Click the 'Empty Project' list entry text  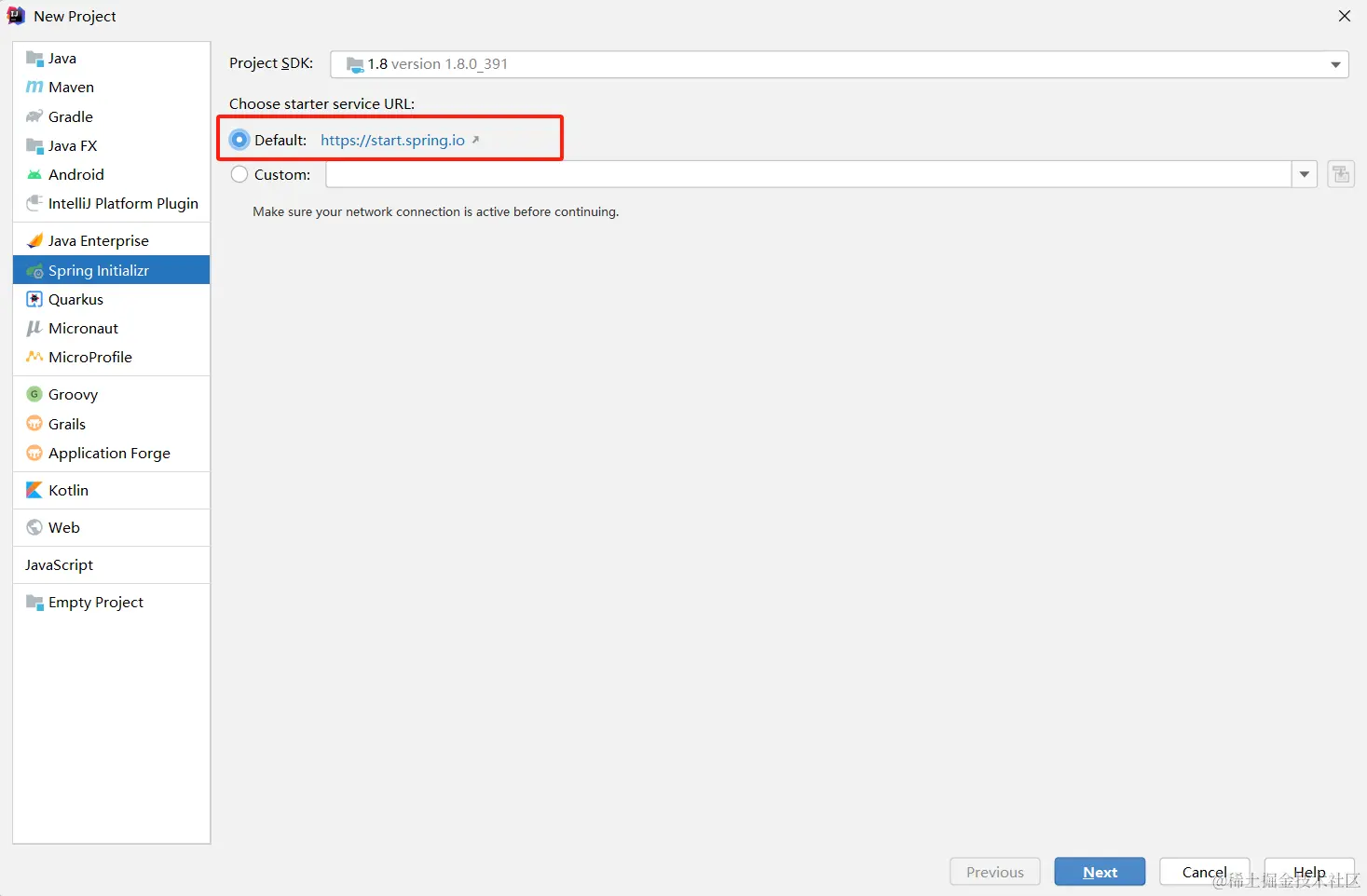click(x=96, y=603)
